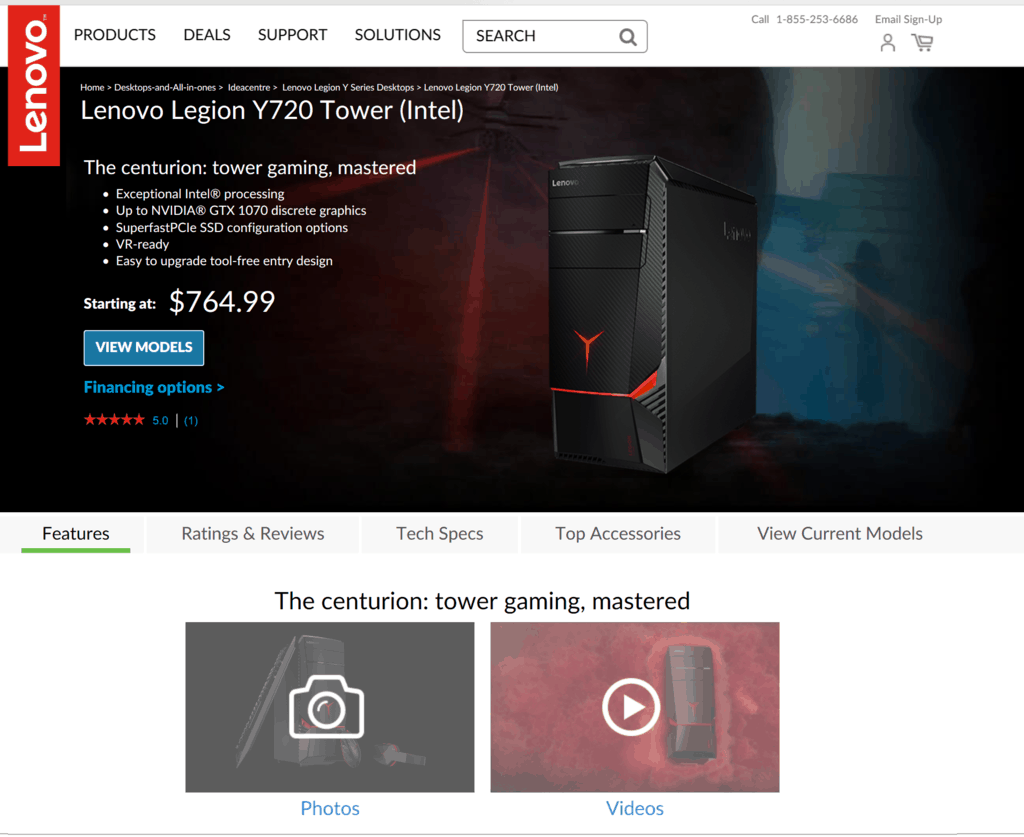The image size is (1024, 837).
Task: Click 'Easy to upgrade tool-free entry design' bullet
Action: point(224,261)
